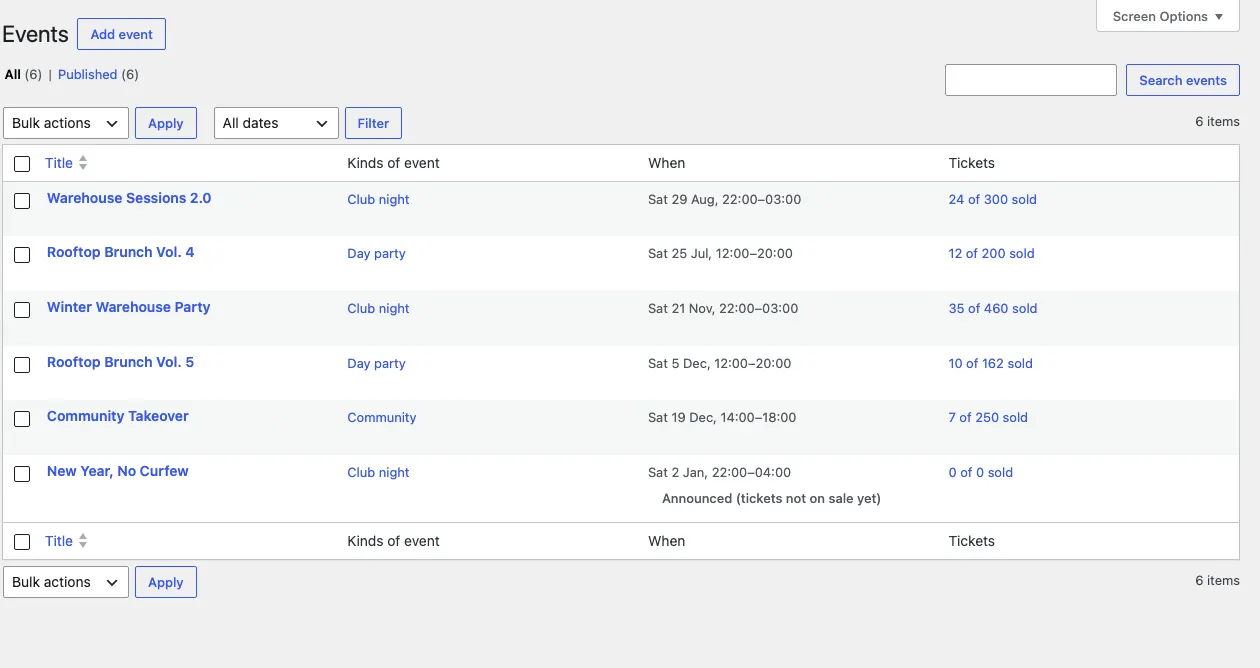The width and height of the screenshot is (1260, 668).
Task: Open the Bulk actions dropdown below the table
Action: point(66,582)
